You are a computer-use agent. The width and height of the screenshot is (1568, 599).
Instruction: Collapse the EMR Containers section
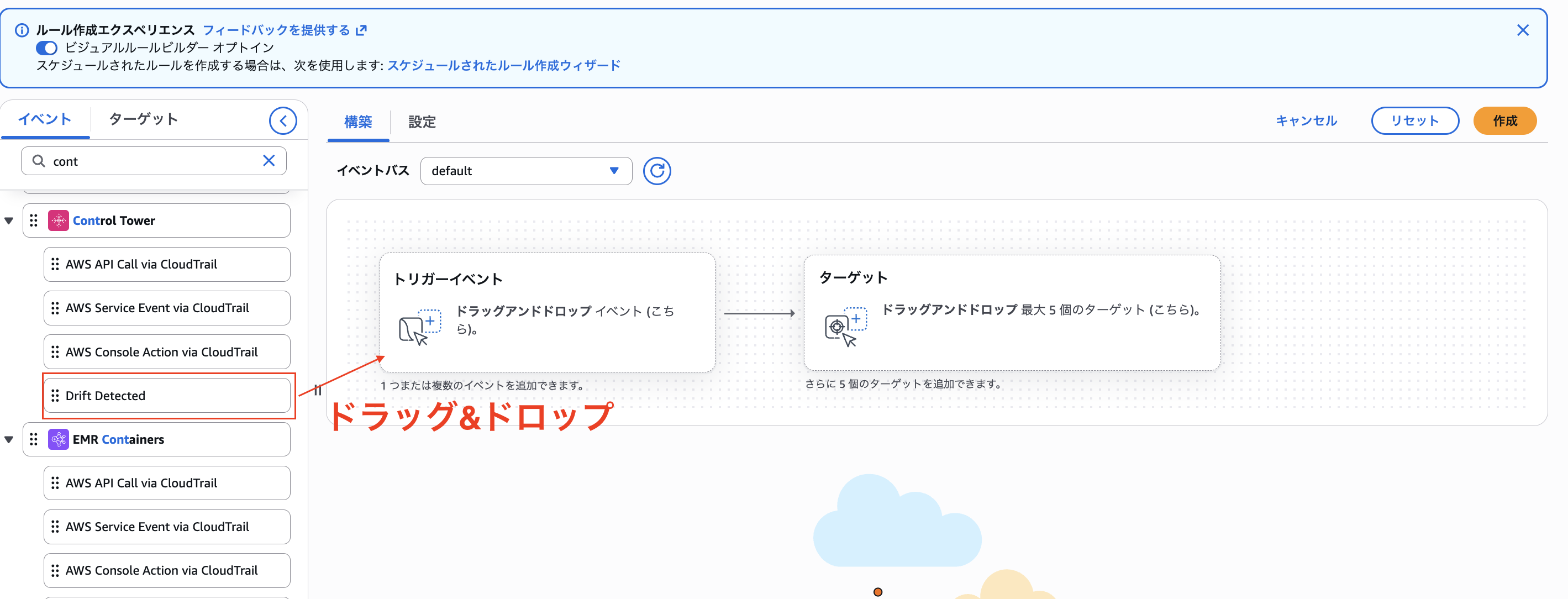[8, 439]
